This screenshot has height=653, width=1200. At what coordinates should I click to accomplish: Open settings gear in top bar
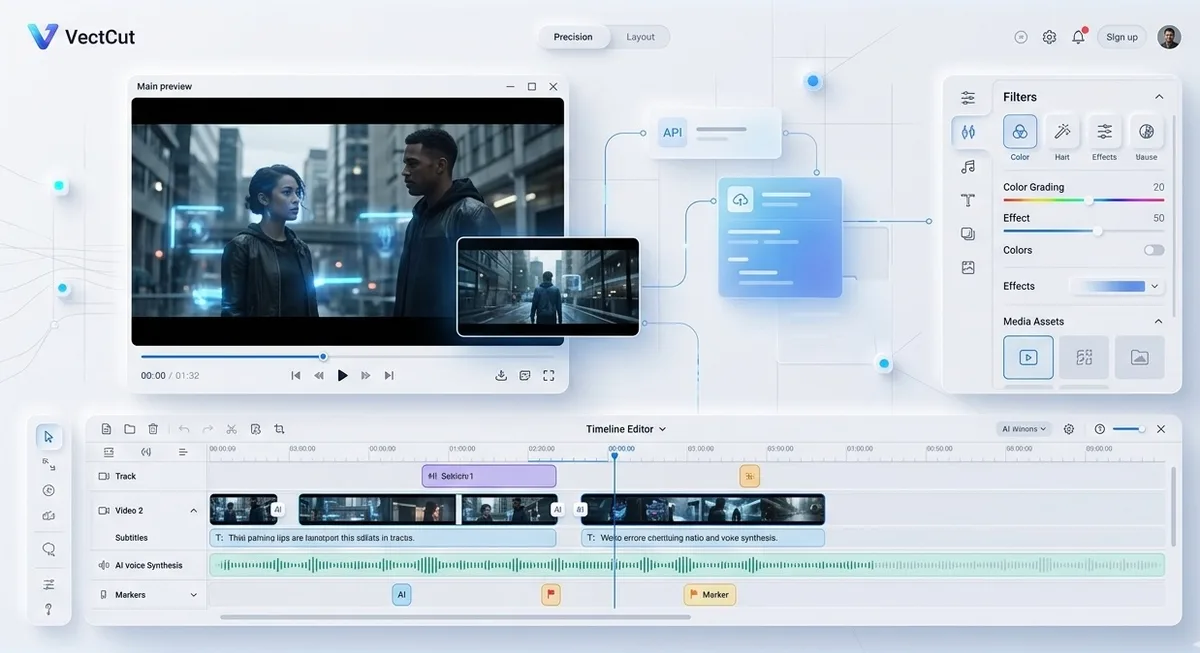pyautogui.click(x=1049, y=37)
